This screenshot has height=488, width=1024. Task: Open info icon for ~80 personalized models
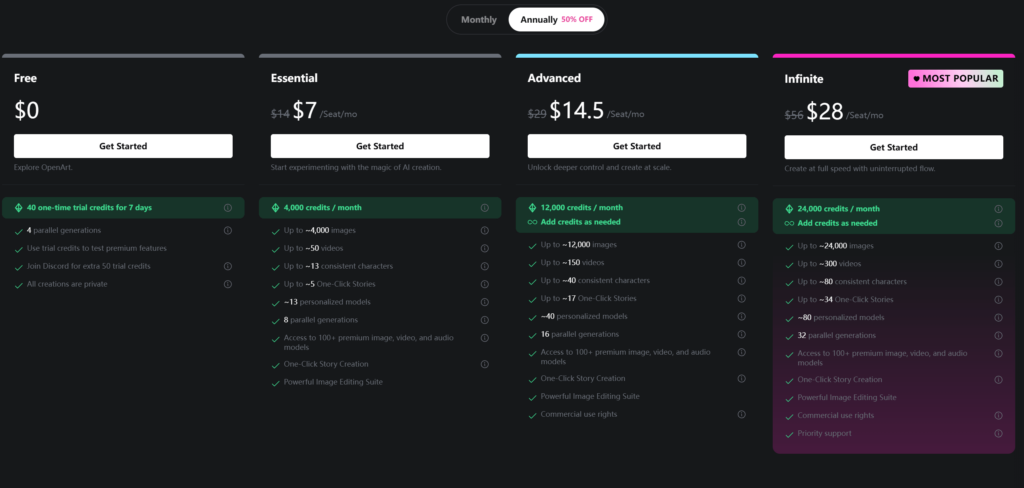999,318
